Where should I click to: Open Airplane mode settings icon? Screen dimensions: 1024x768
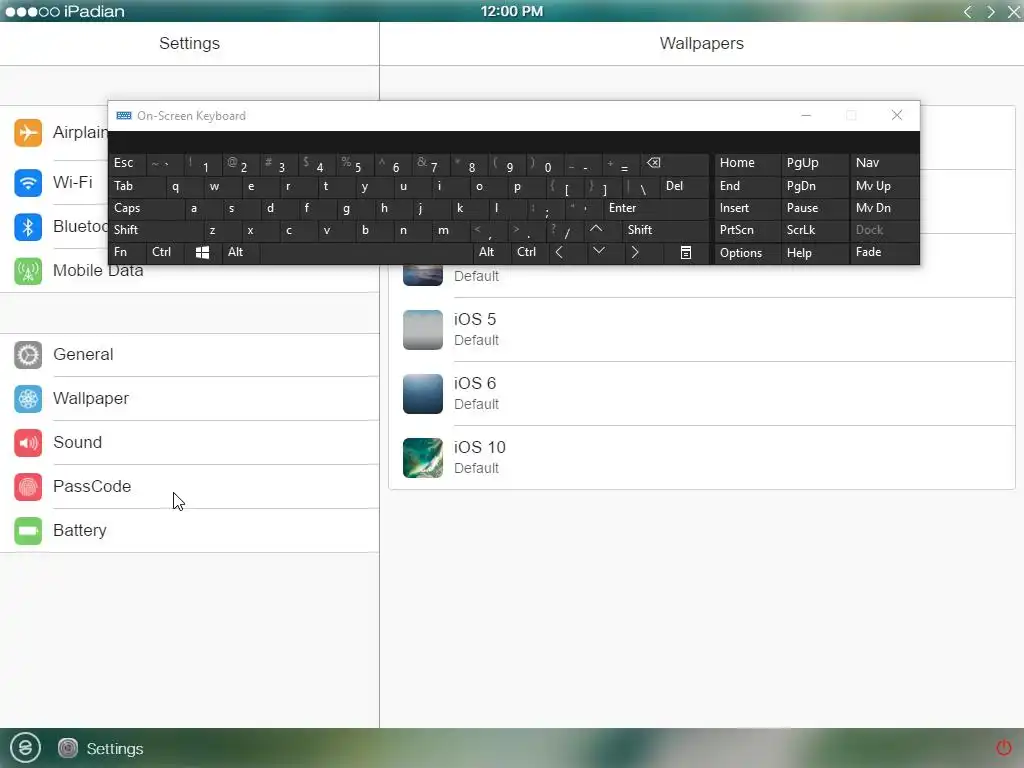click(28, 133)
